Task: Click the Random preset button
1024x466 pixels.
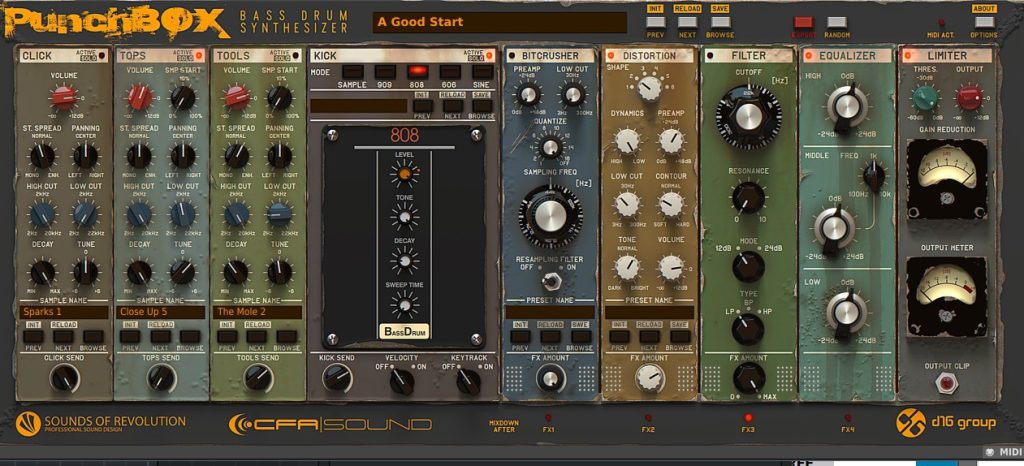Action: point(836,21)
